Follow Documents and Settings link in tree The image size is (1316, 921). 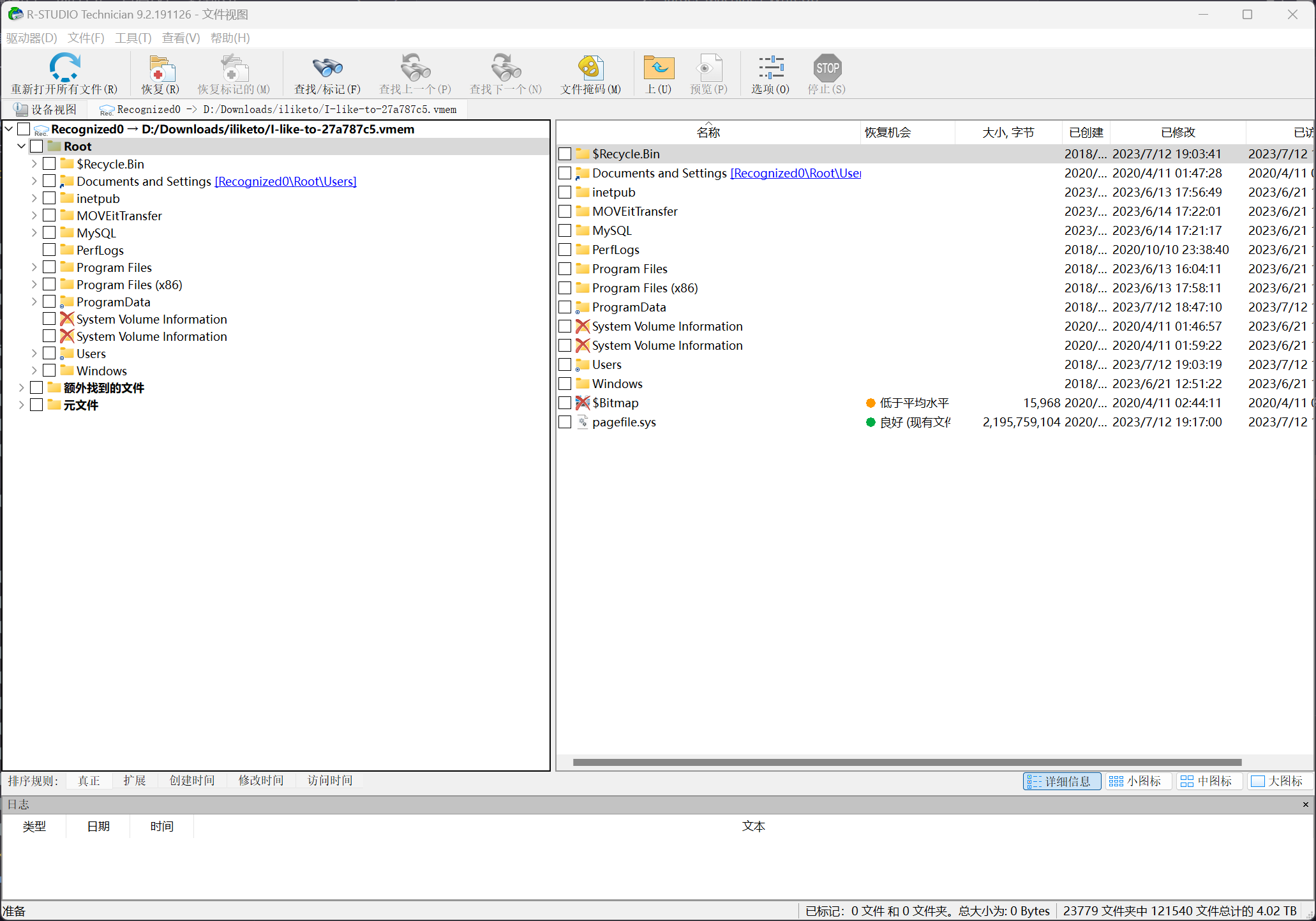pos(285,181)
